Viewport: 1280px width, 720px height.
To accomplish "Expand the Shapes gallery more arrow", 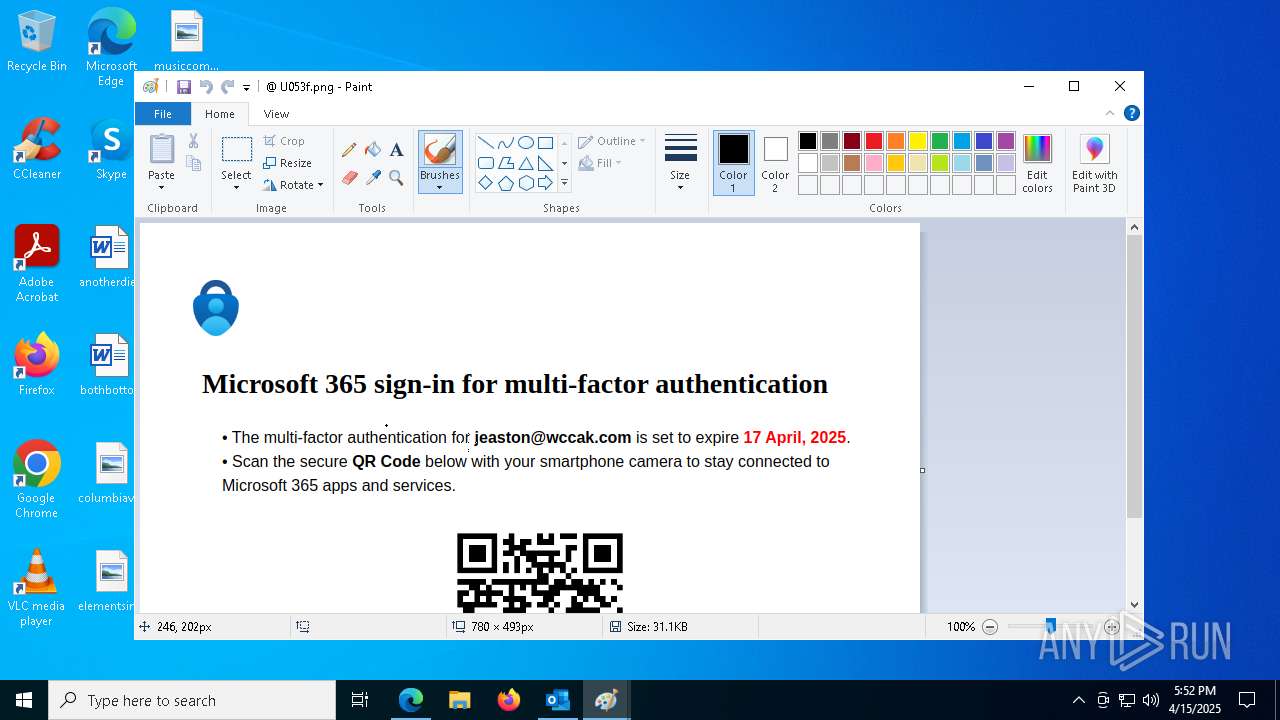I will pos(564,183).
